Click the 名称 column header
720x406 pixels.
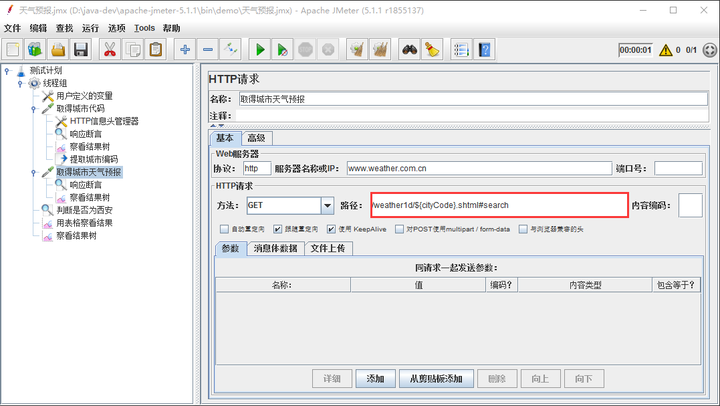[x=282, y=285]
